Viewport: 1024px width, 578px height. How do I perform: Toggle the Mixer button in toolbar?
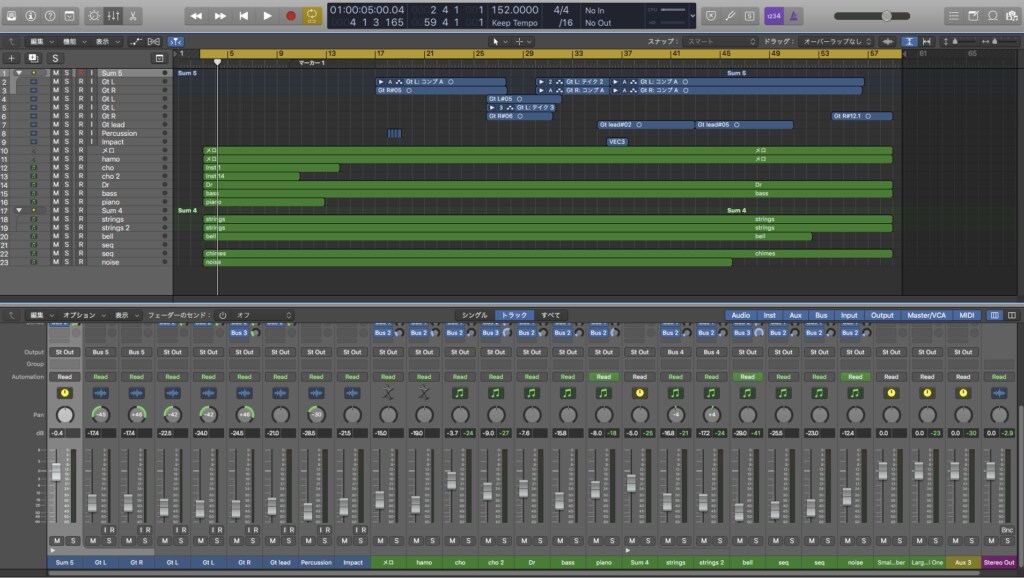[114, 16]
